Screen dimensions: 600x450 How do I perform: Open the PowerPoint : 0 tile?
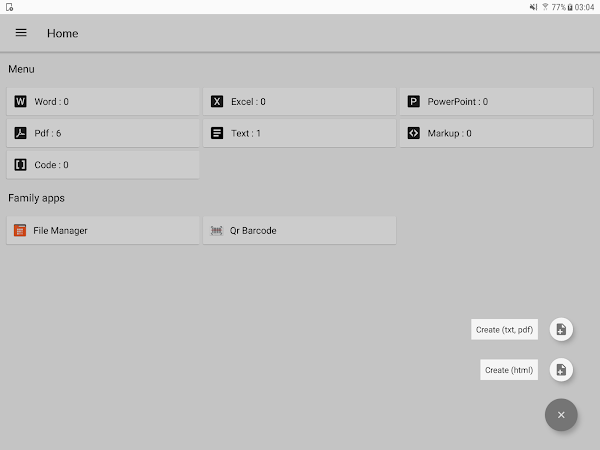click(x=496, y=101)
